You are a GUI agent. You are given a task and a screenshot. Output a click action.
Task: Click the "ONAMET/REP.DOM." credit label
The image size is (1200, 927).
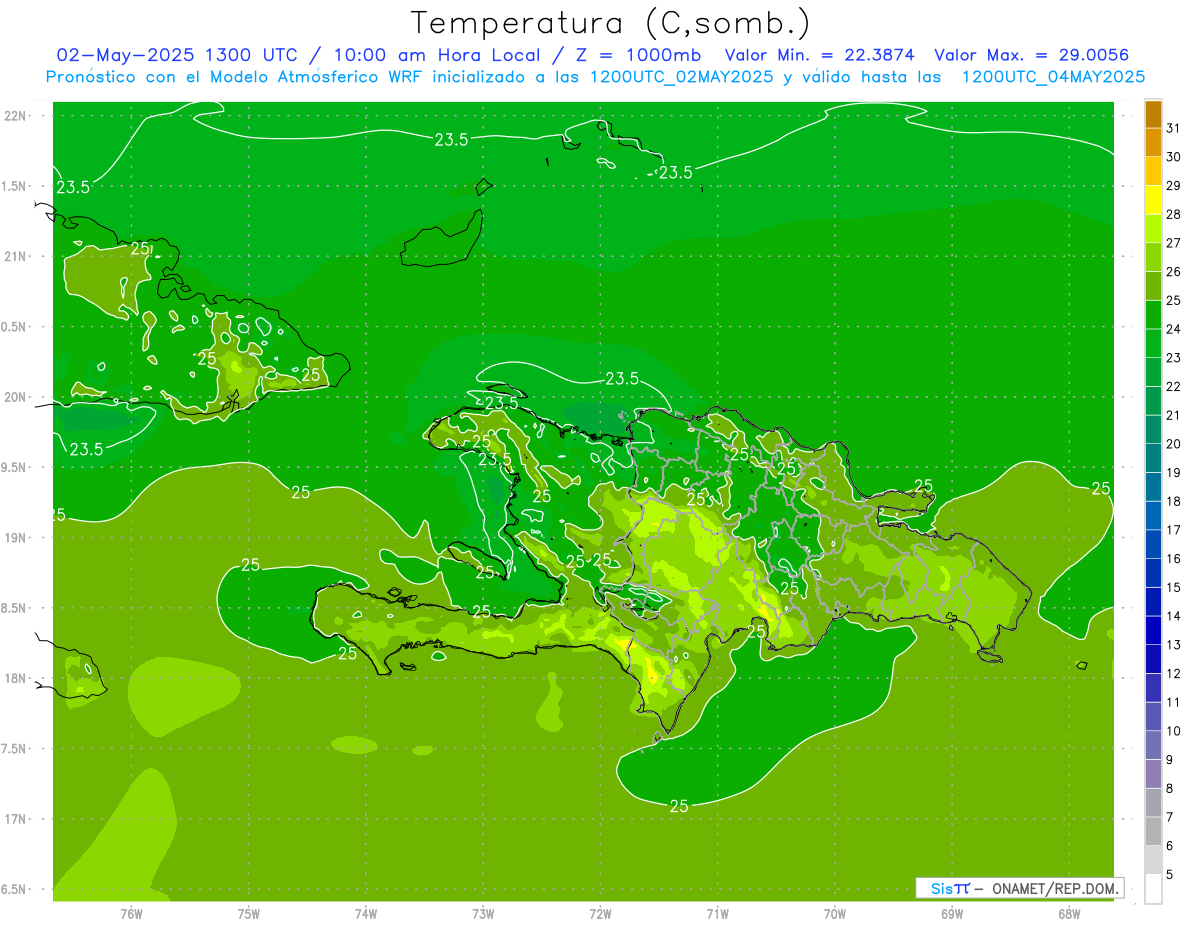pos(1056,888)
